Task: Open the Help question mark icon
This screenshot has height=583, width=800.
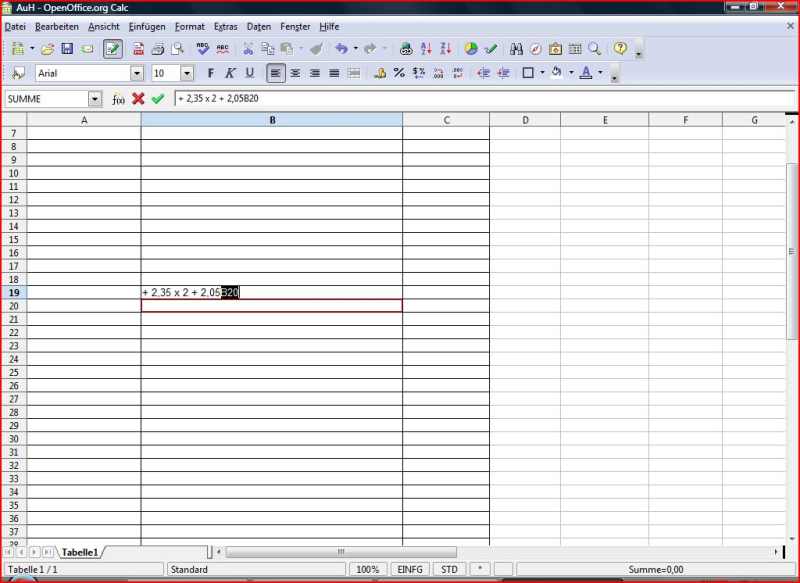Action: pos(620,48)
